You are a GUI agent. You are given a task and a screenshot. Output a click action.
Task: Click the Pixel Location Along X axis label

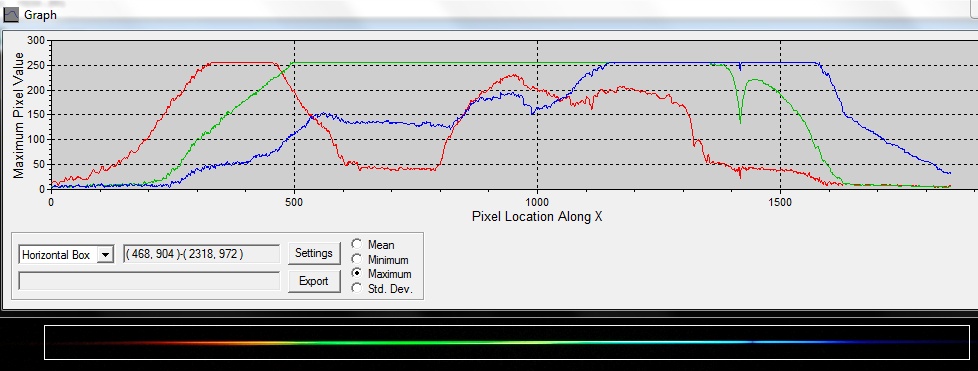(x=537, y=217)
